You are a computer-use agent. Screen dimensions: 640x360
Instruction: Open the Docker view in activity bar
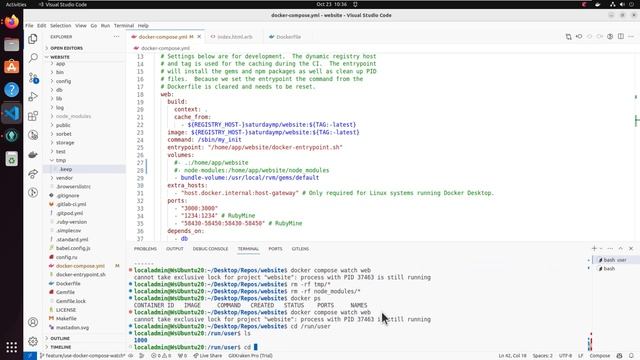(33, 155)
